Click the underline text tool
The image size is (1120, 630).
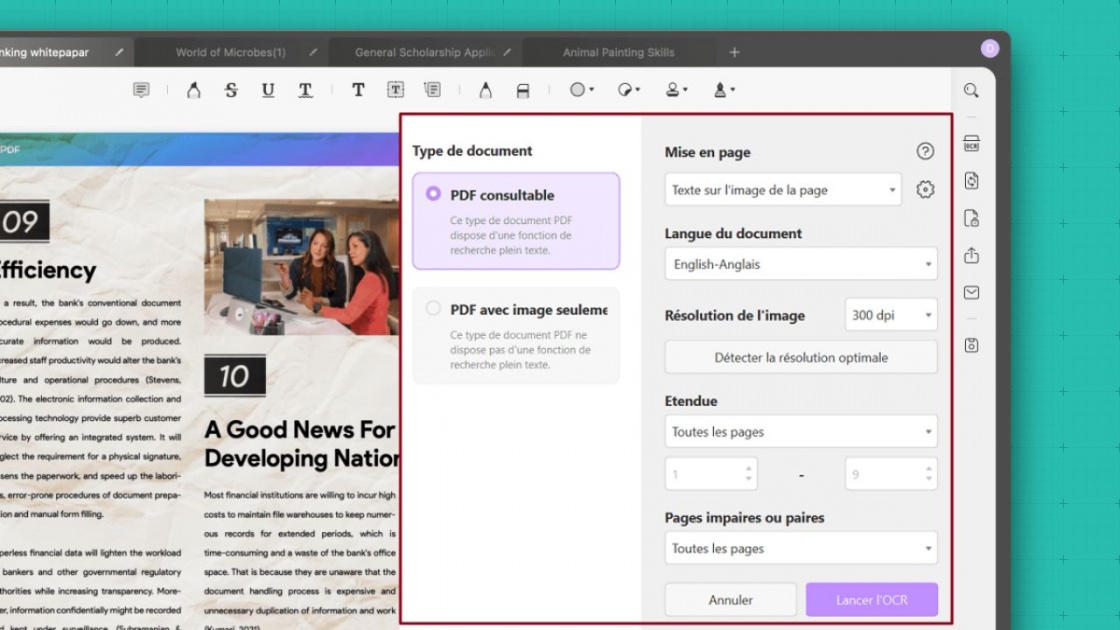268,90
